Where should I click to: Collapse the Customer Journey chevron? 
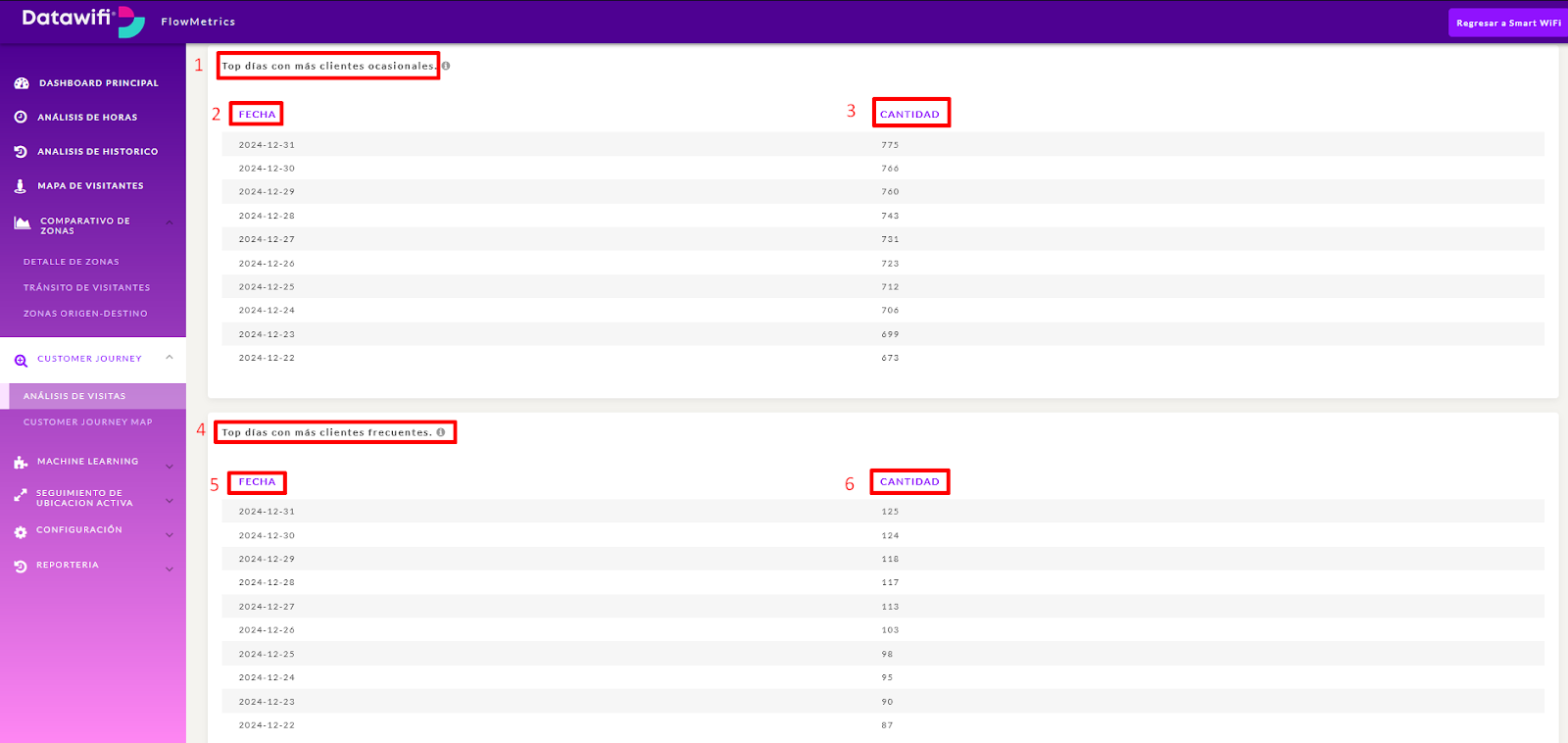coord(170,358)
